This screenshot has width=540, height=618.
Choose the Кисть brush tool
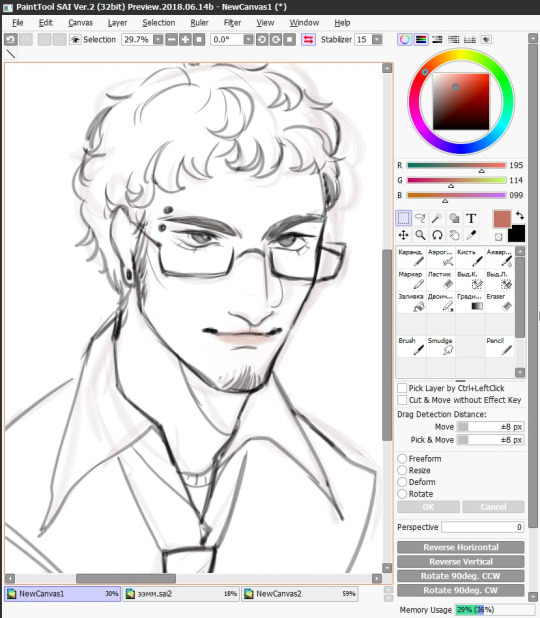[x=470, y=257]
